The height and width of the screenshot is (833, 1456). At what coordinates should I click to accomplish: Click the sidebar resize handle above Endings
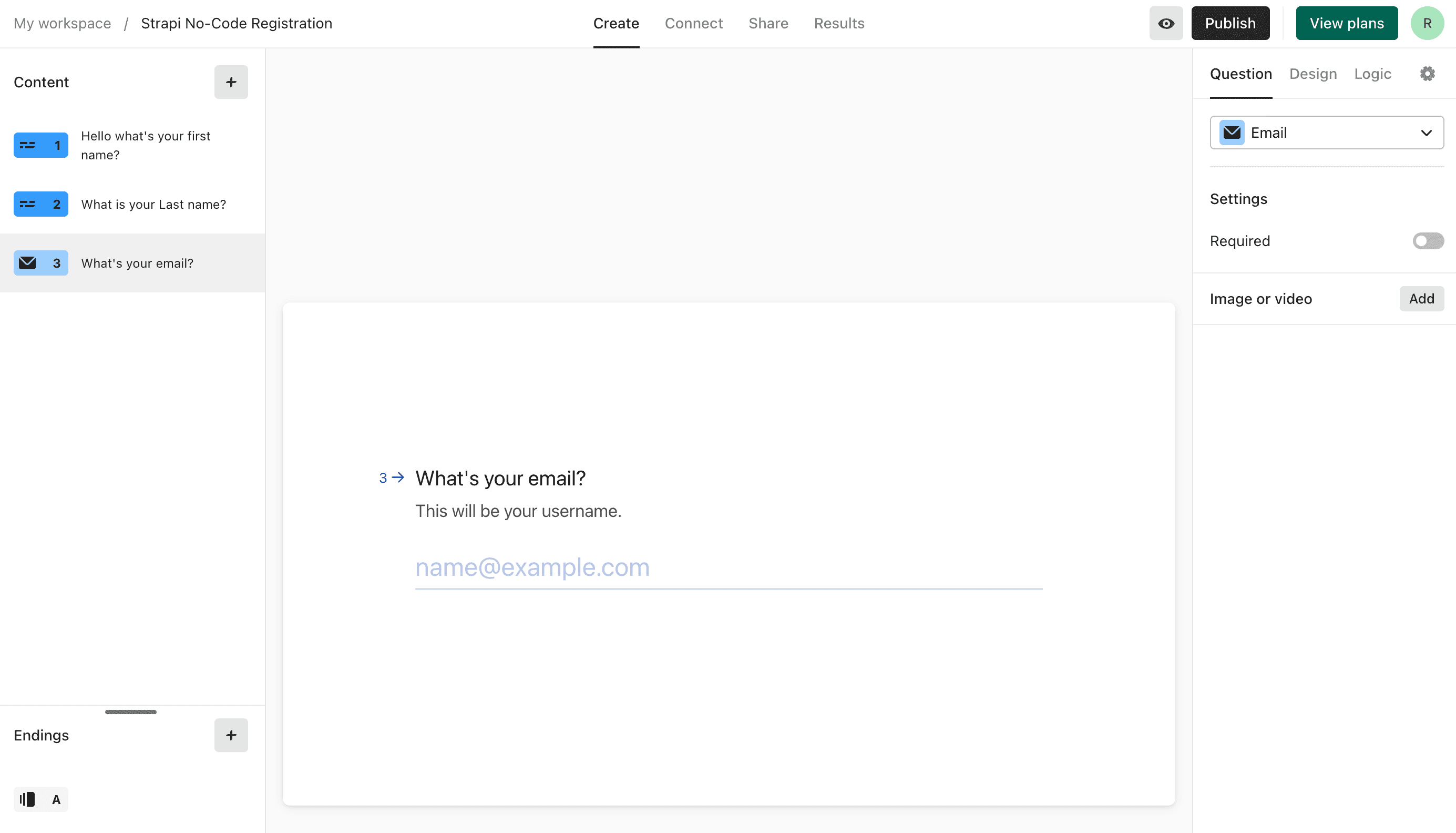131,712
